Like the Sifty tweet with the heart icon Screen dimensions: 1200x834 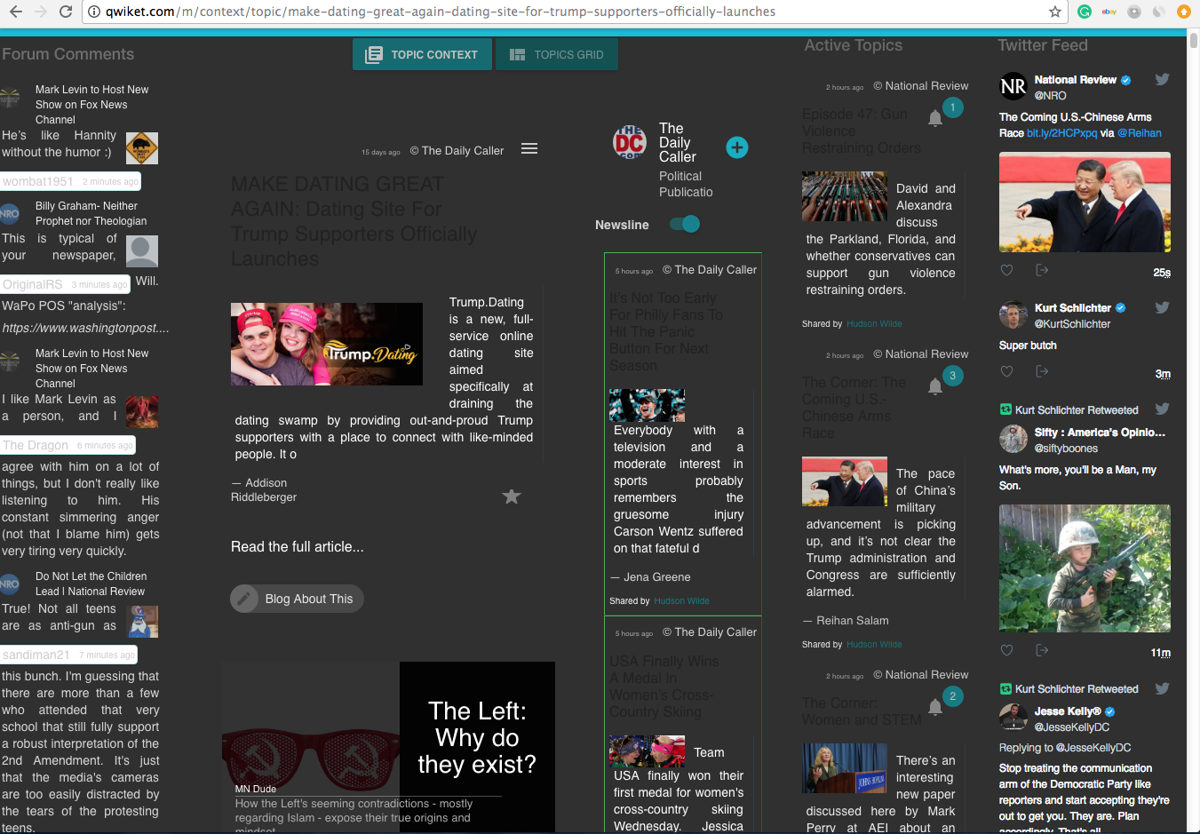pos(1007,650)
